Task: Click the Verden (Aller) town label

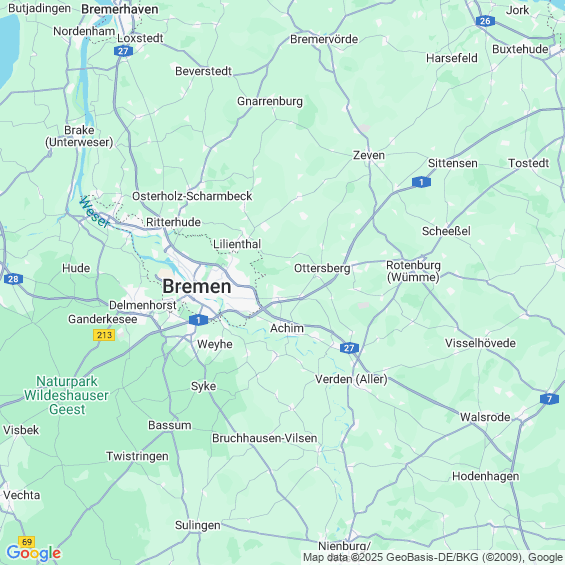Action: 351,379
